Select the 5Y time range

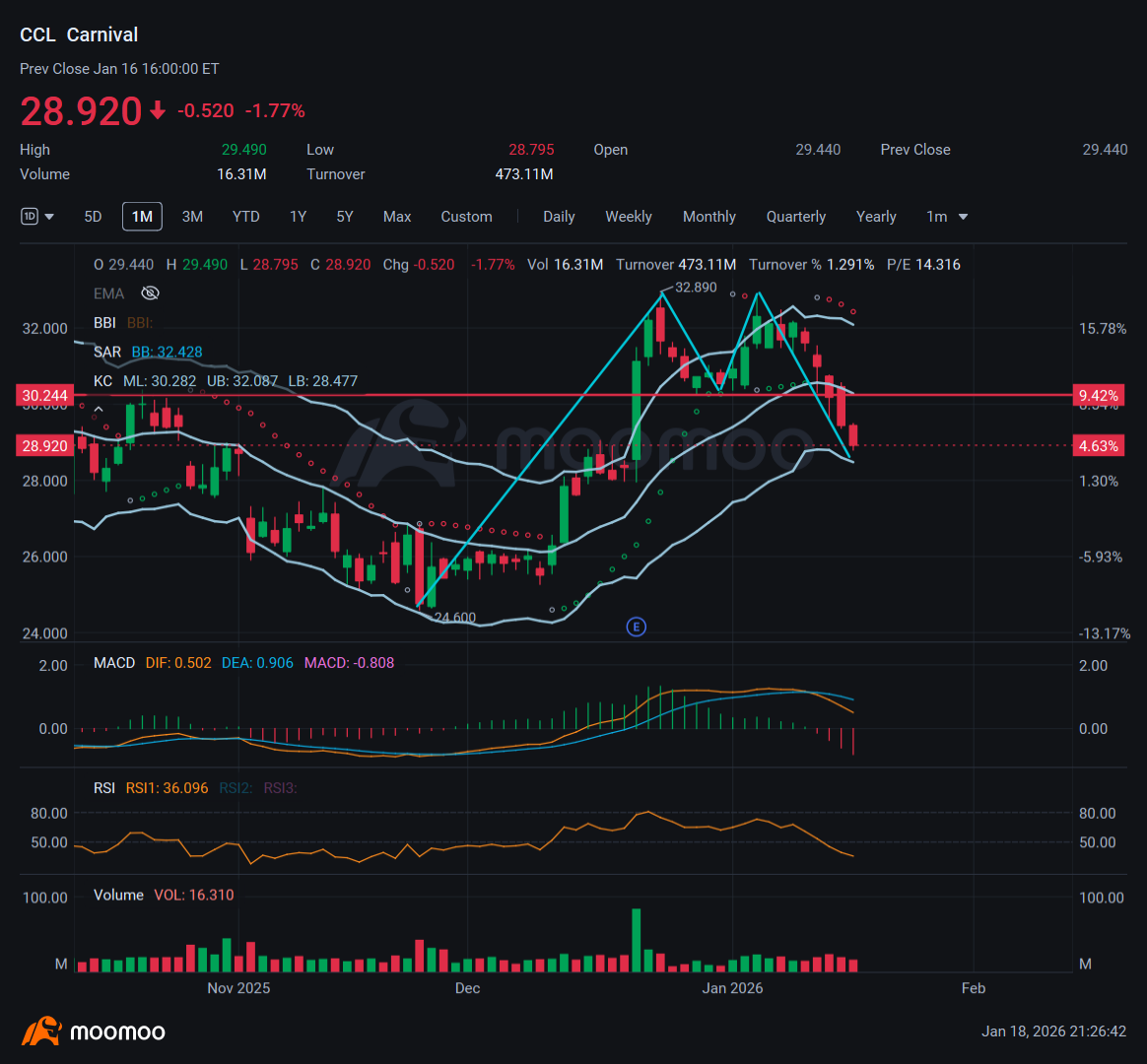click(345, 217)
